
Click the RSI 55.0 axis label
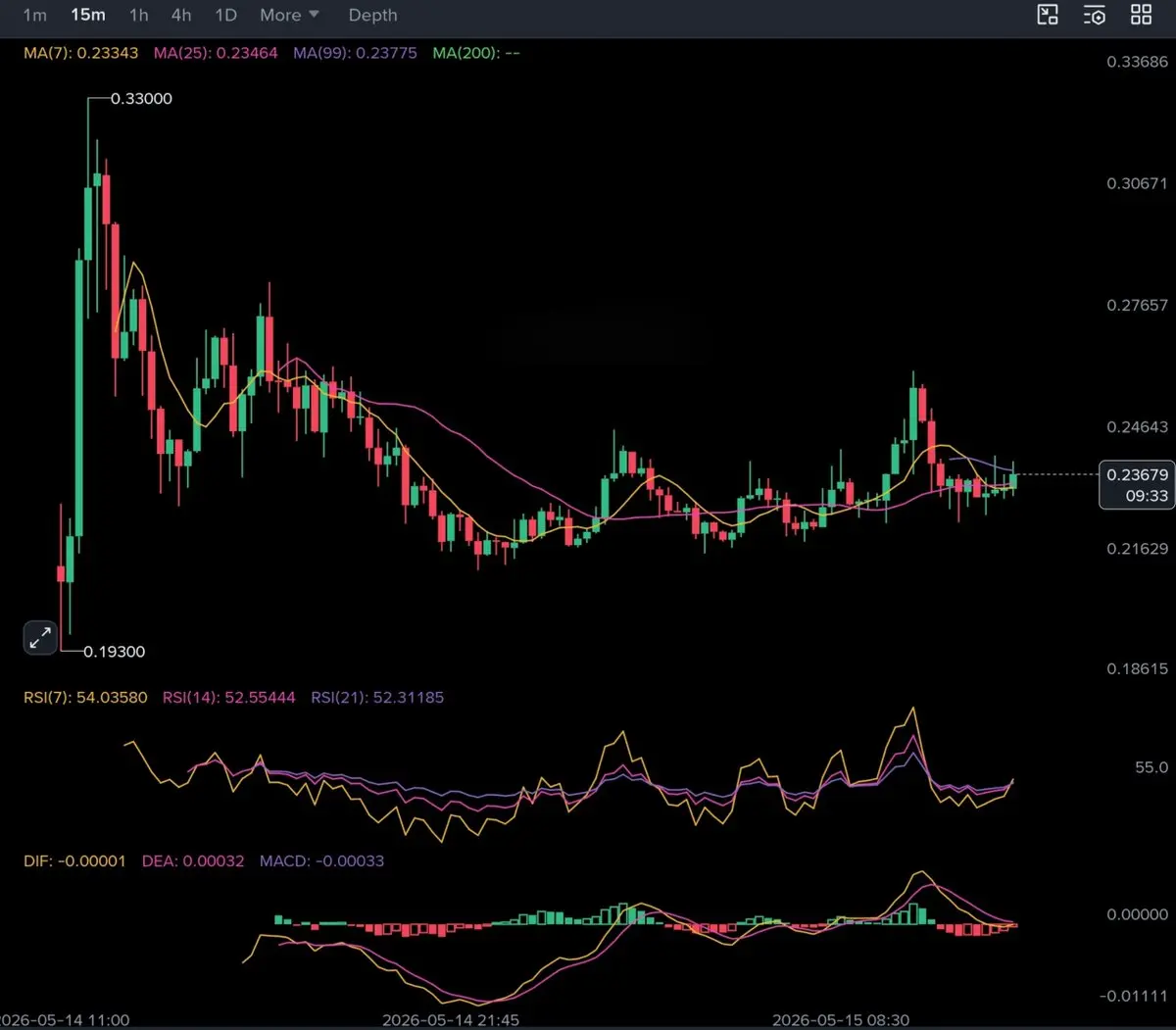1151,767
